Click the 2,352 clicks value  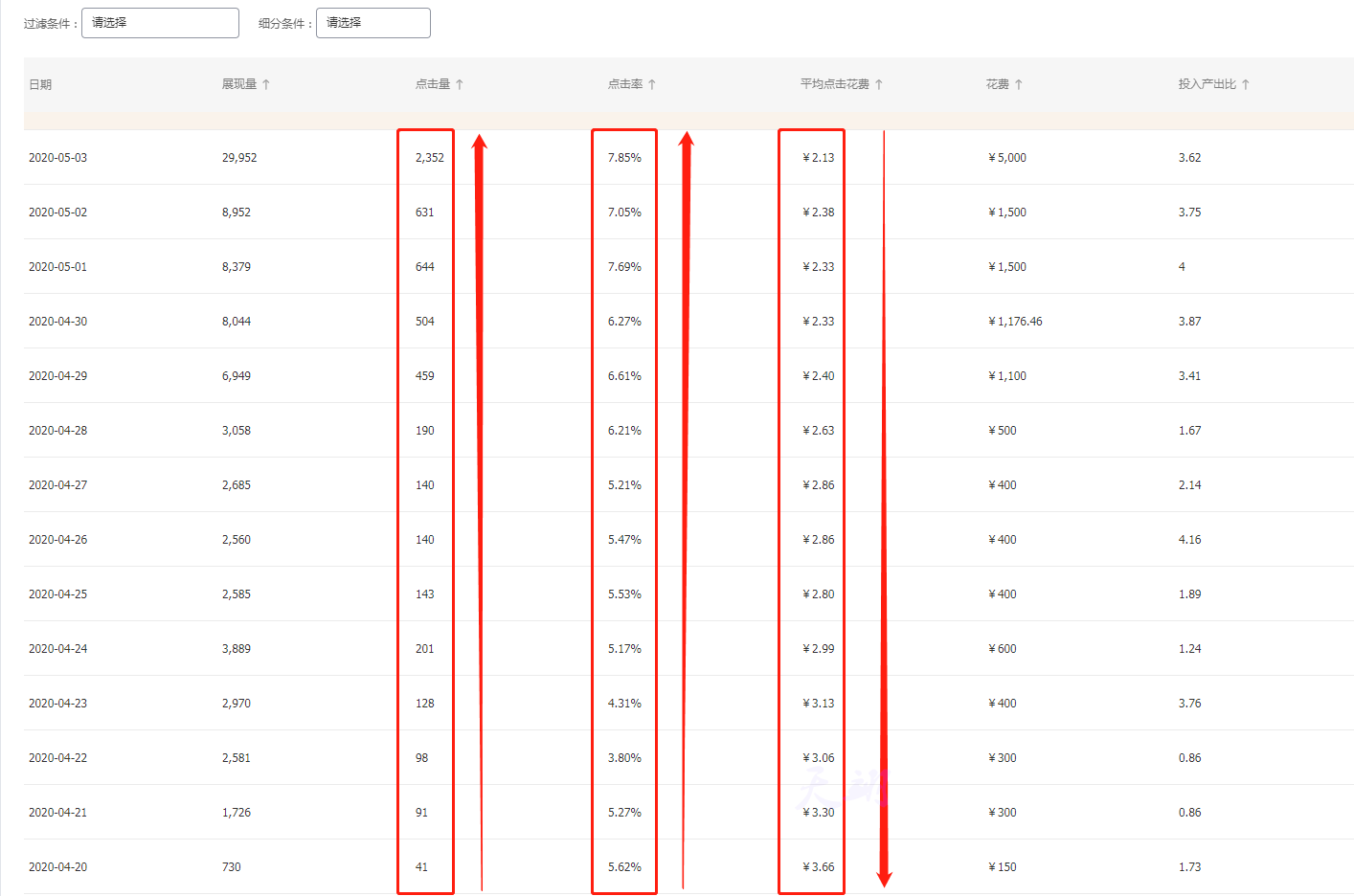pyautogui.click(x=430, y=158)
